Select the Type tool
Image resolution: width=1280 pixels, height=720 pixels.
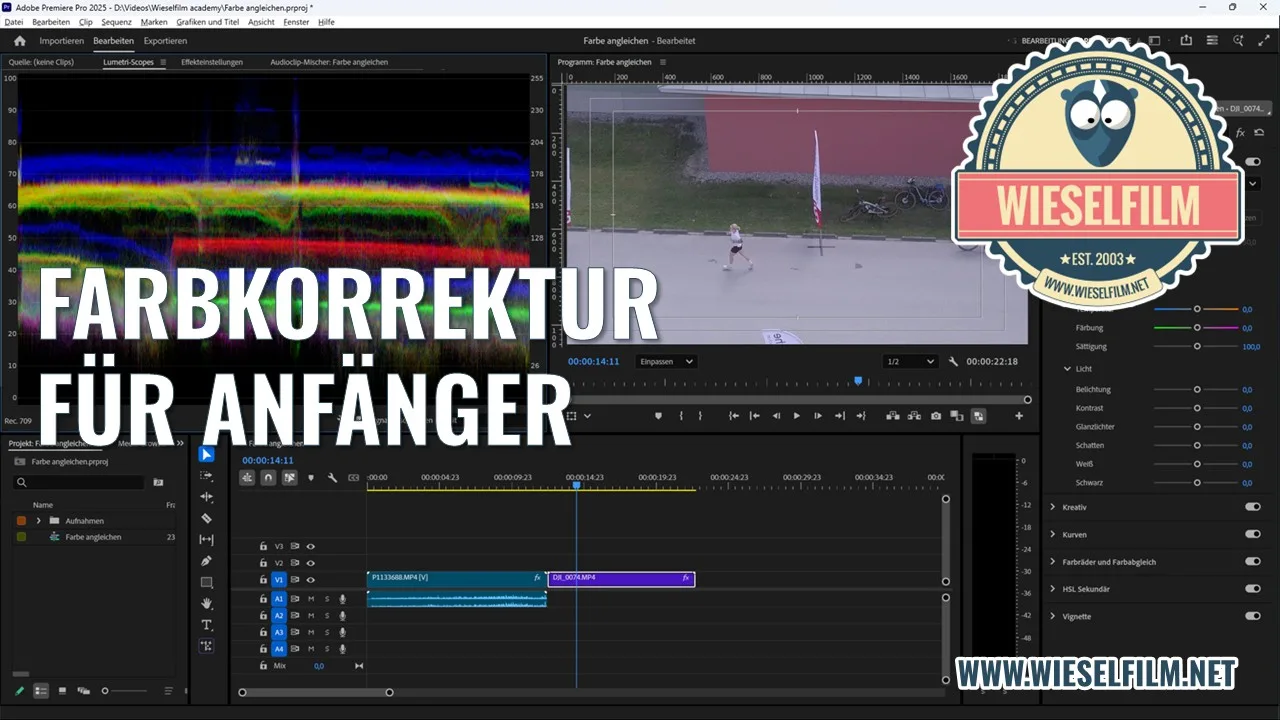click(206, 625)
